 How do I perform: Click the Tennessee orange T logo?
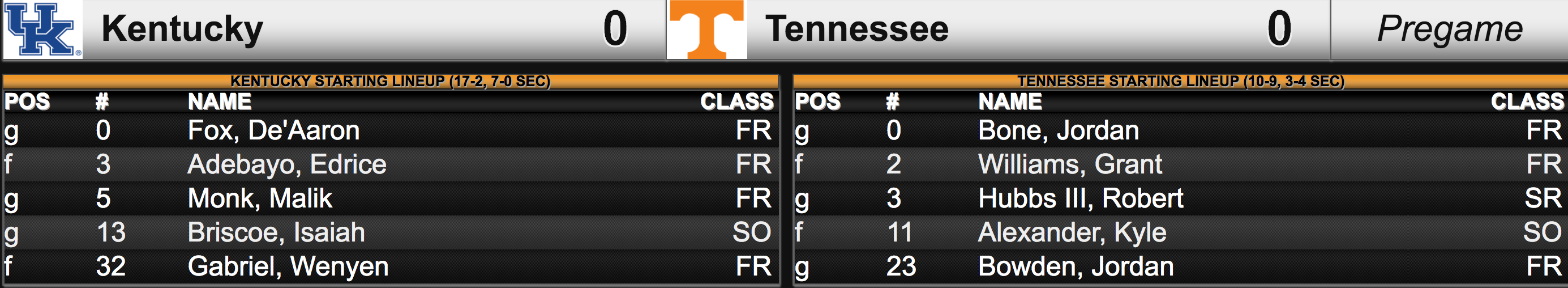706,29
